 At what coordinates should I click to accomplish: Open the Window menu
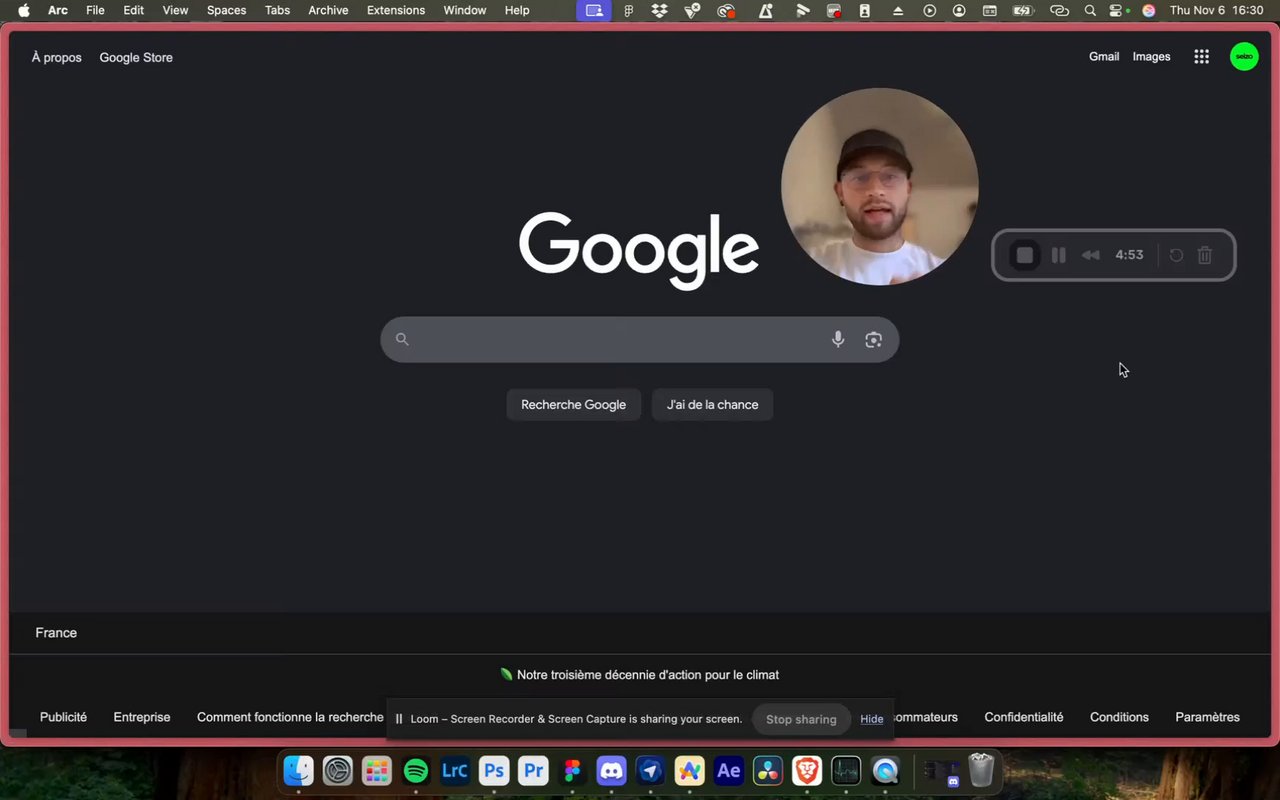[464, 10]
